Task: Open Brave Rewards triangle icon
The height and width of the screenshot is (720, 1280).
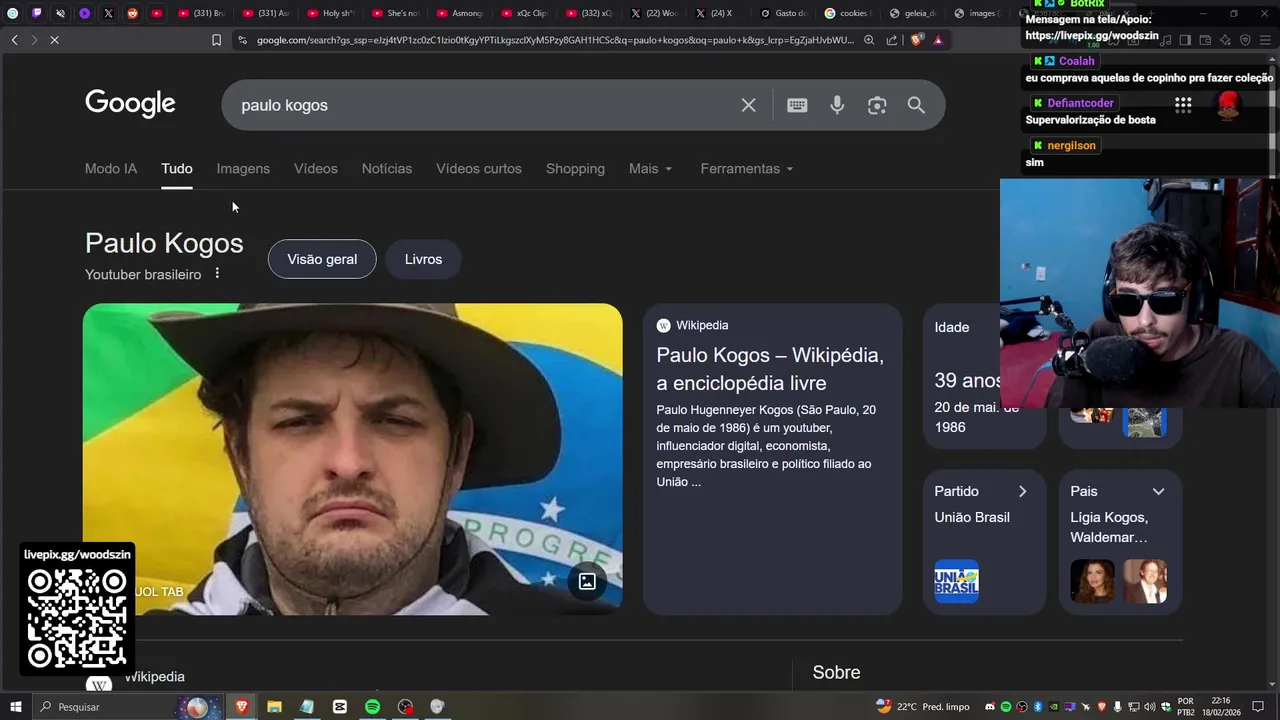Action: click(938, 40)
